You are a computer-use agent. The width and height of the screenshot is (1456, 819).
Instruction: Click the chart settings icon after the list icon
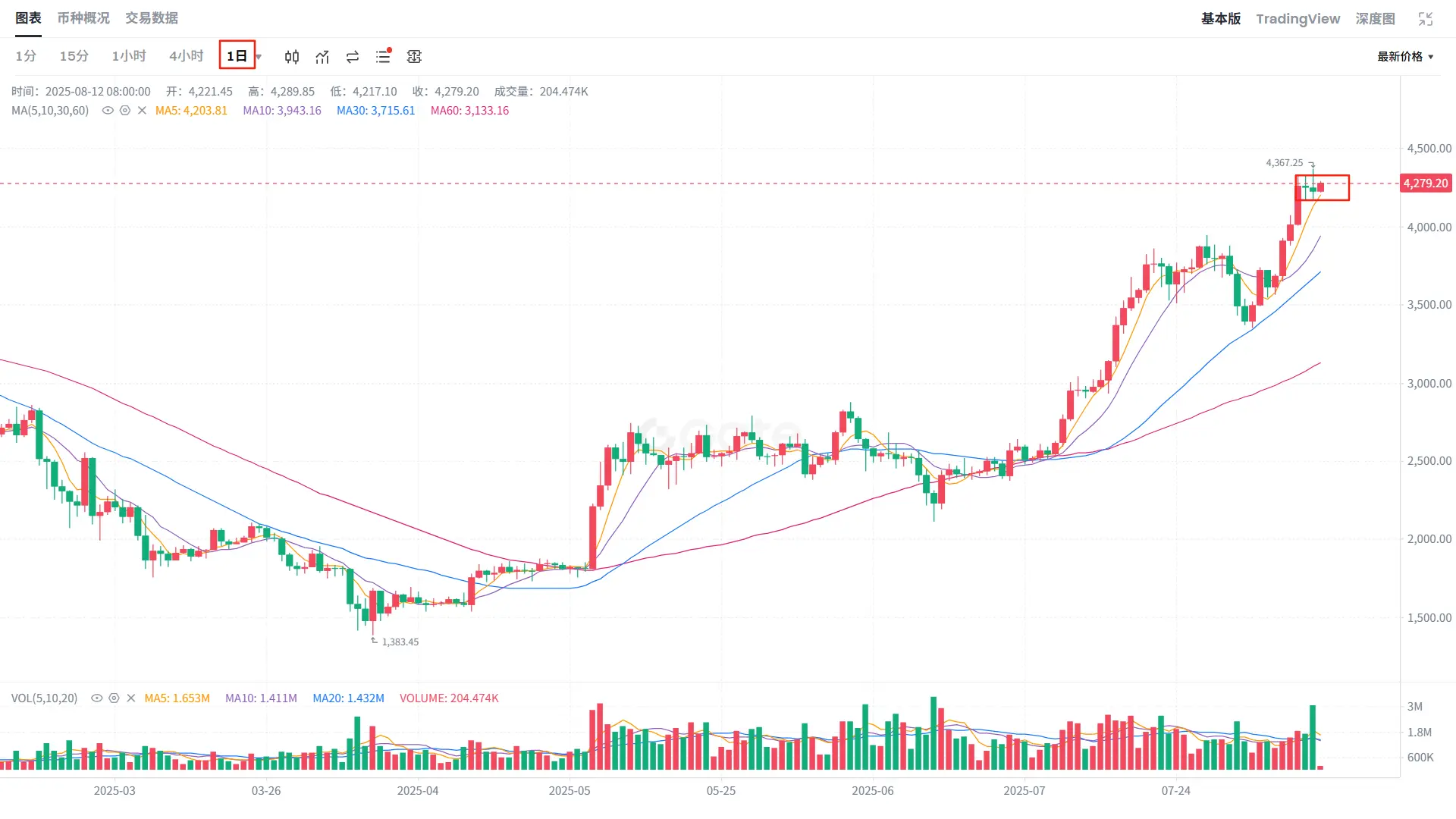point(414,57)
